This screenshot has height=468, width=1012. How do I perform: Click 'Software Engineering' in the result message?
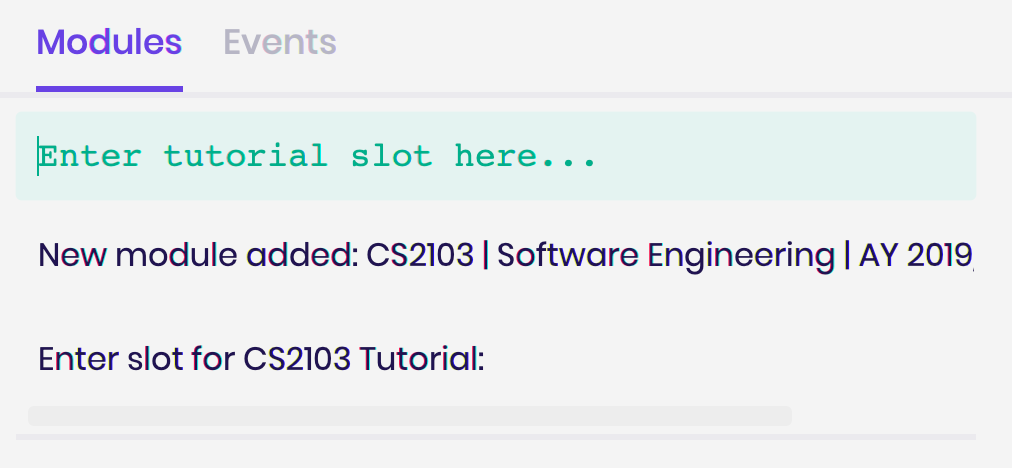(x=666, y=256)
